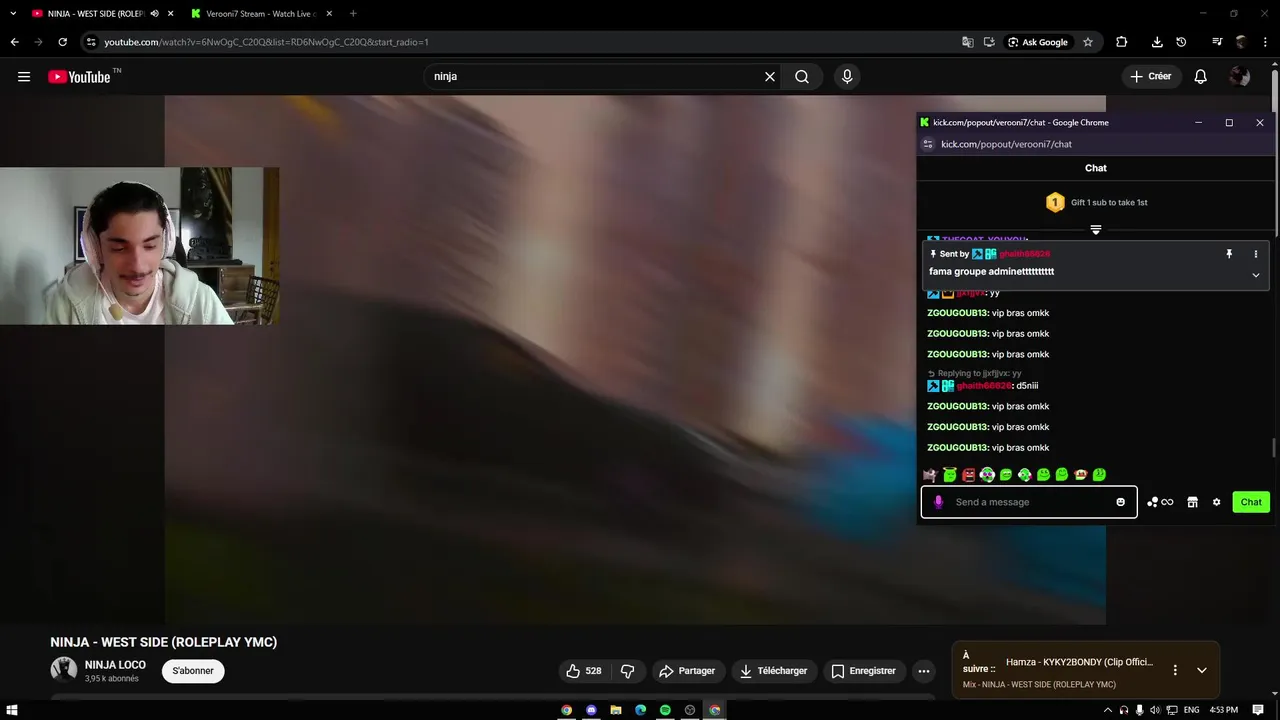Open media controls icon in Chrome toolbar
Screen dimensions: 1280x720
1217,42
